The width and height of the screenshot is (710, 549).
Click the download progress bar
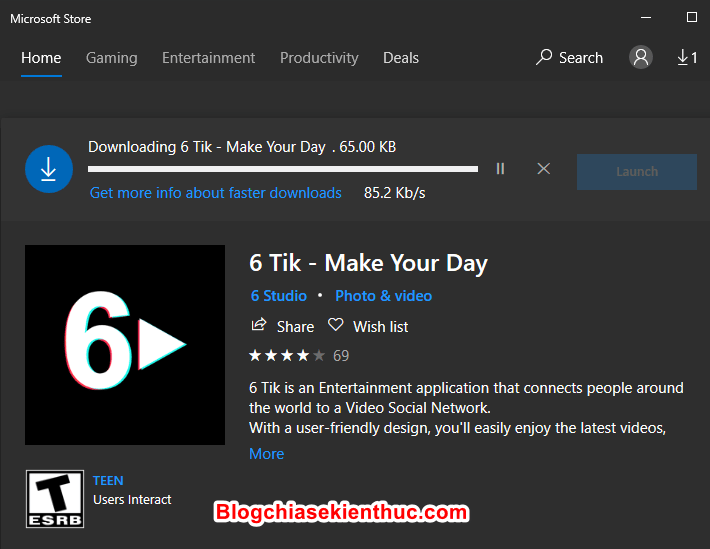(x=283, y=169)
